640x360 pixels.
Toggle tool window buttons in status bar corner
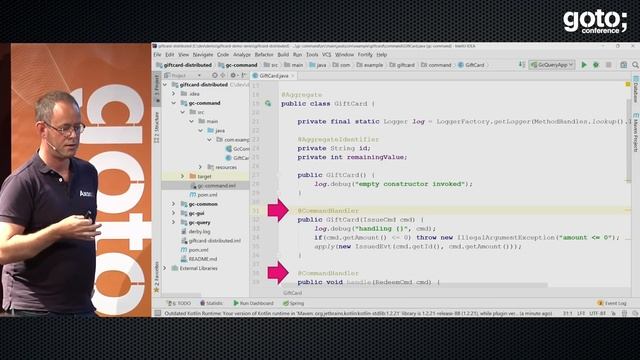[x=157, y=313]
